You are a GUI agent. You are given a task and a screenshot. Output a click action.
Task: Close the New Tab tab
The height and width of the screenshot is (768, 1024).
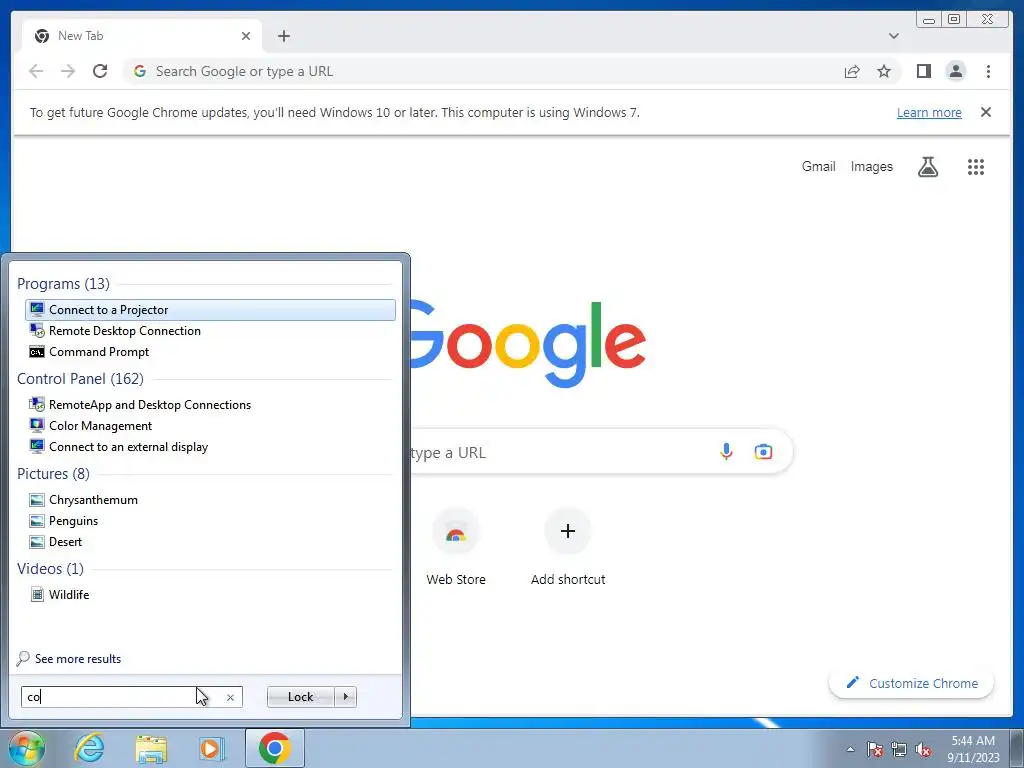[x=246, y=36]
